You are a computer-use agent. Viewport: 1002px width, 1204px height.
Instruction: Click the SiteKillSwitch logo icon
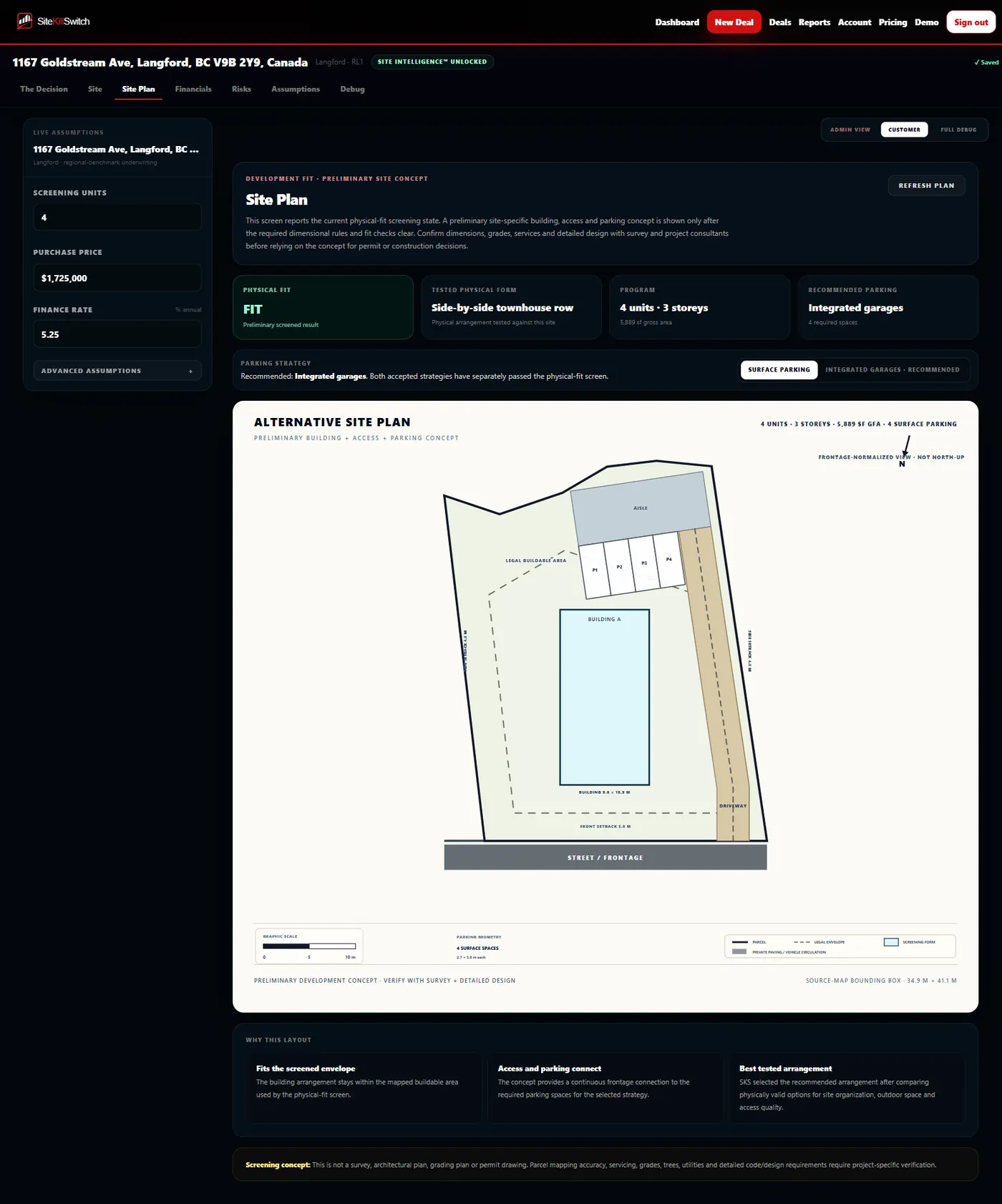(25, 21)
